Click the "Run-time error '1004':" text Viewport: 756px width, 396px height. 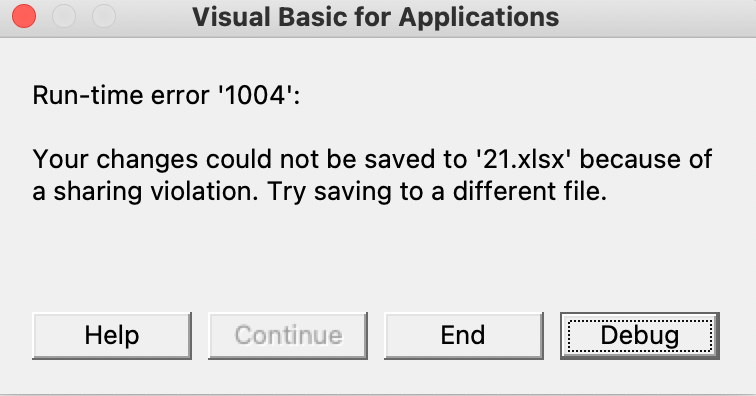[166, 95]
